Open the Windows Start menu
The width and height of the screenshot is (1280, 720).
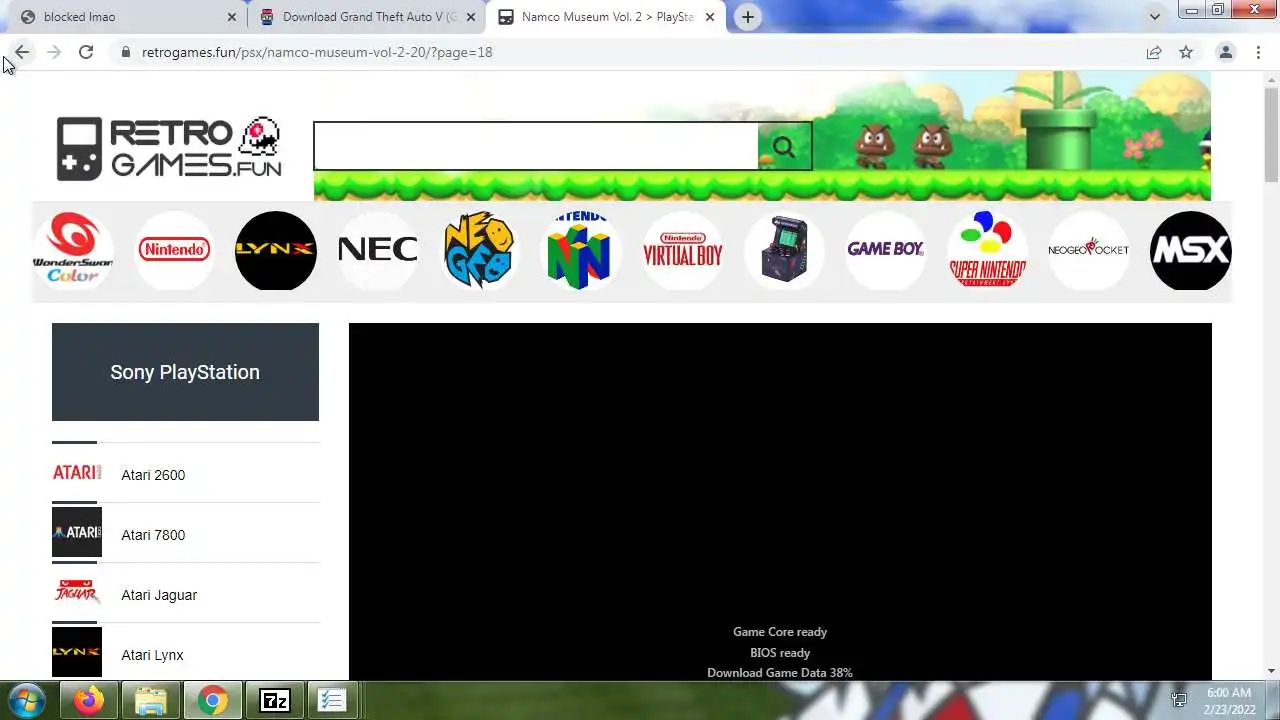[x=26, y=700]
